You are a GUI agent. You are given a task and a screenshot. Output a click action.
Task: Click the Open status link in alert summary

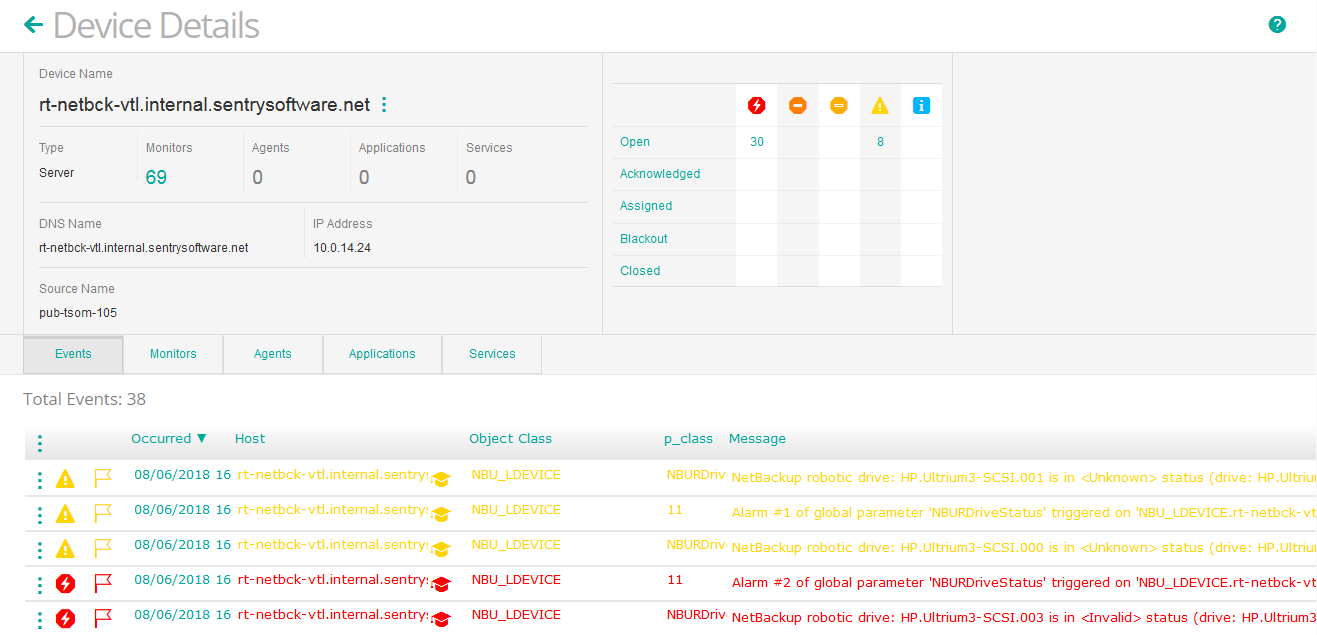click(x=634, y=141)
